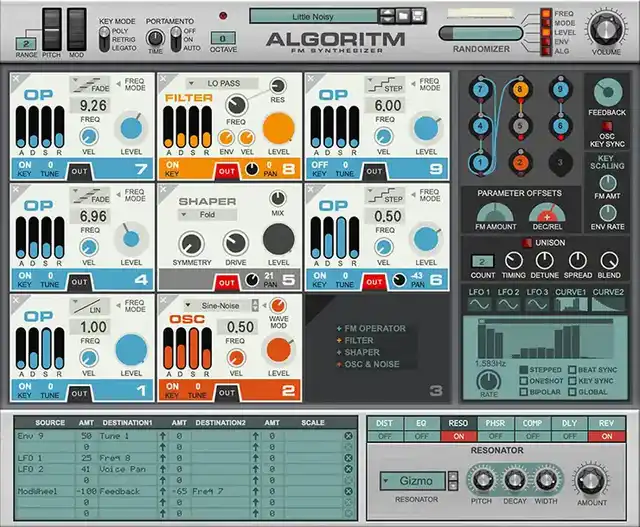Click the Pitch bend wheel
Screen dimensions: 640x527
pyautogui.click(x=52, y=29)
